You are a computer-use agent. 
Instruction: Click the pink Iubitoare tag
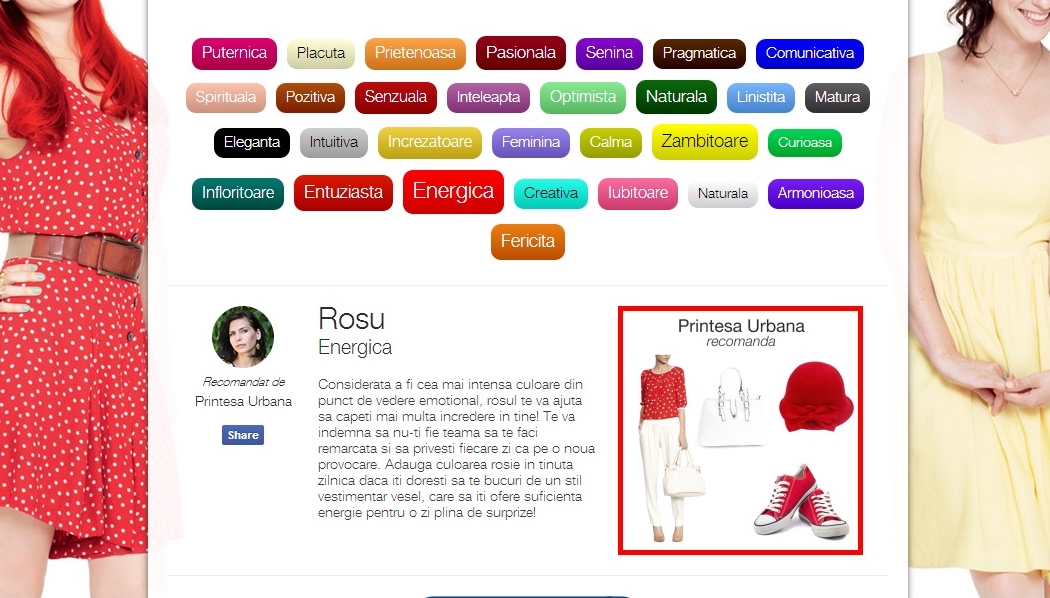click(638, 194)
